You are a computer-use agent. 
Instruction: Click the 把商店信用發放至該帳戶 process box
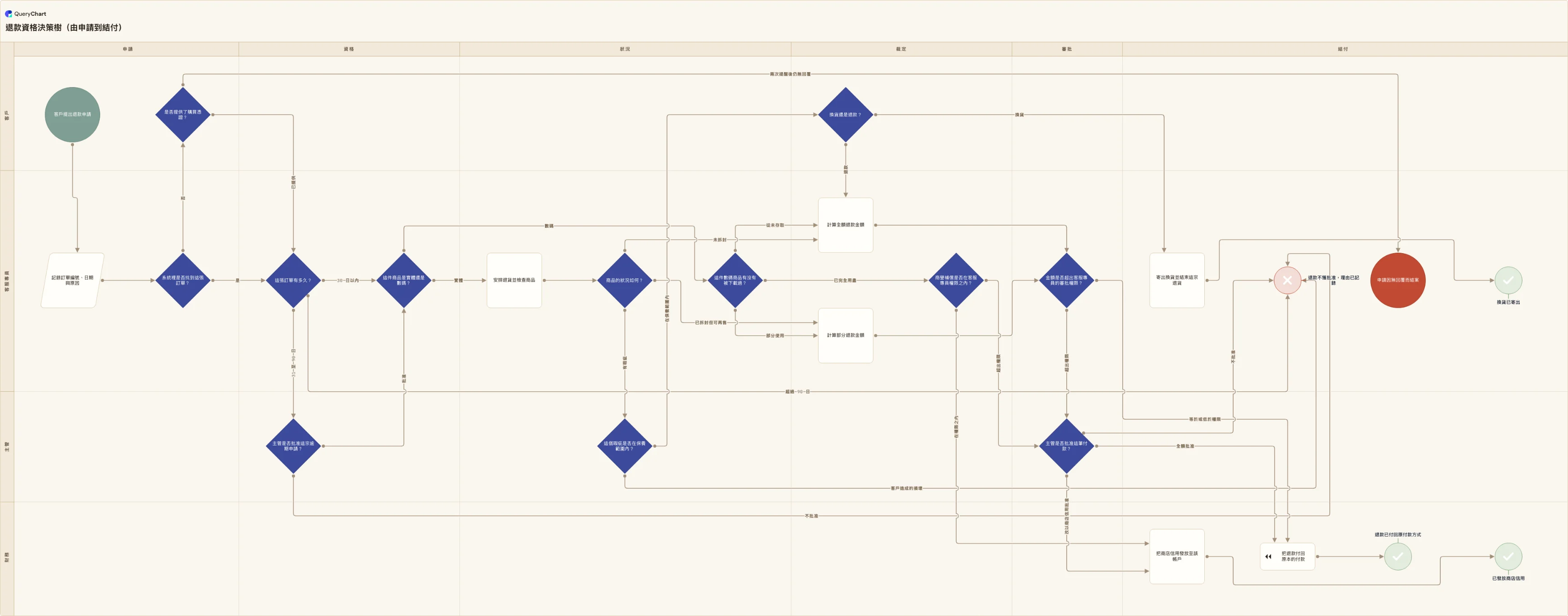[1177, 556]
